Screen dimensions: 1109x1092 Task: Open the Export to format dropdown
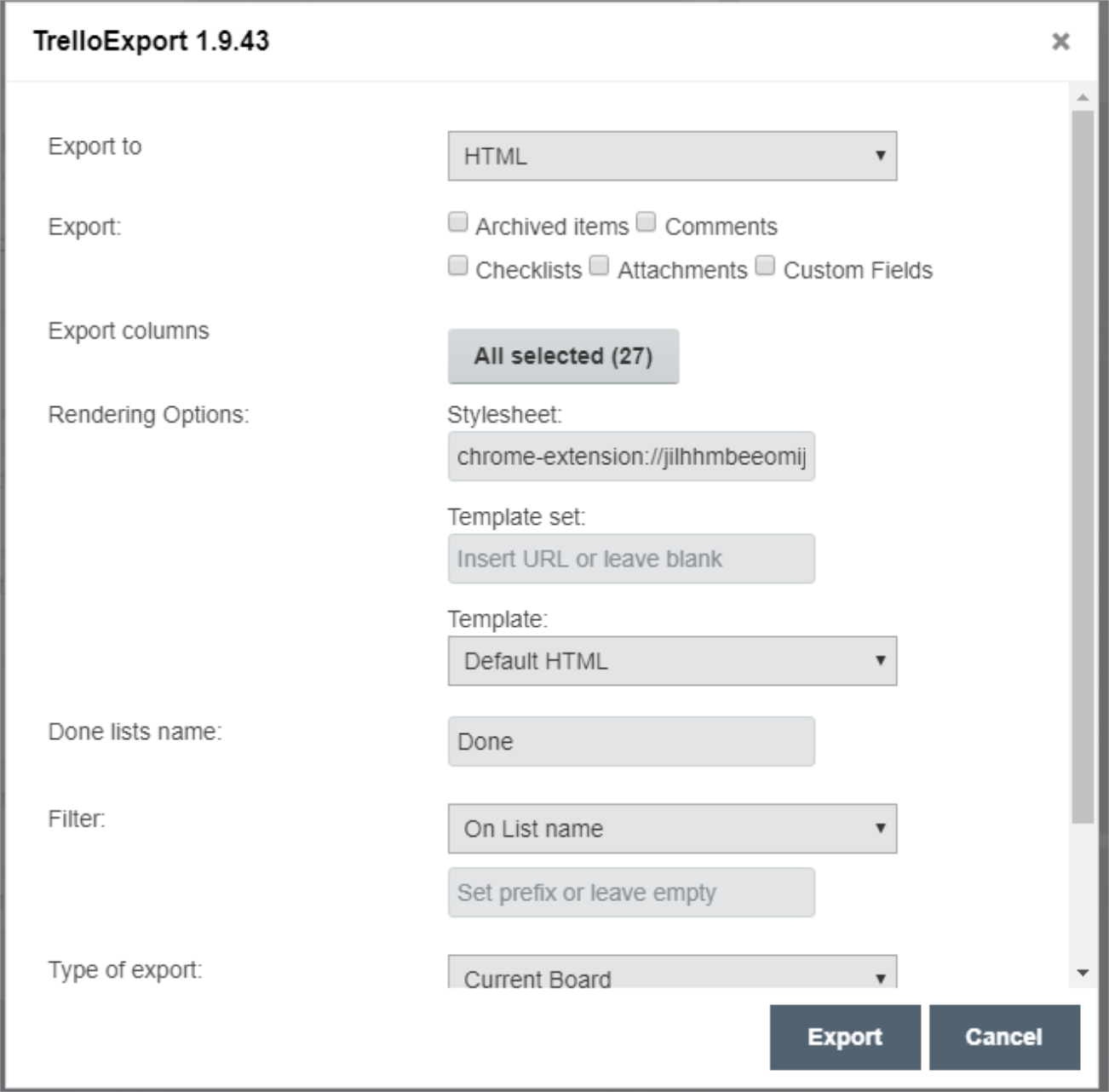pyautogui.click(x=671, y=155)
